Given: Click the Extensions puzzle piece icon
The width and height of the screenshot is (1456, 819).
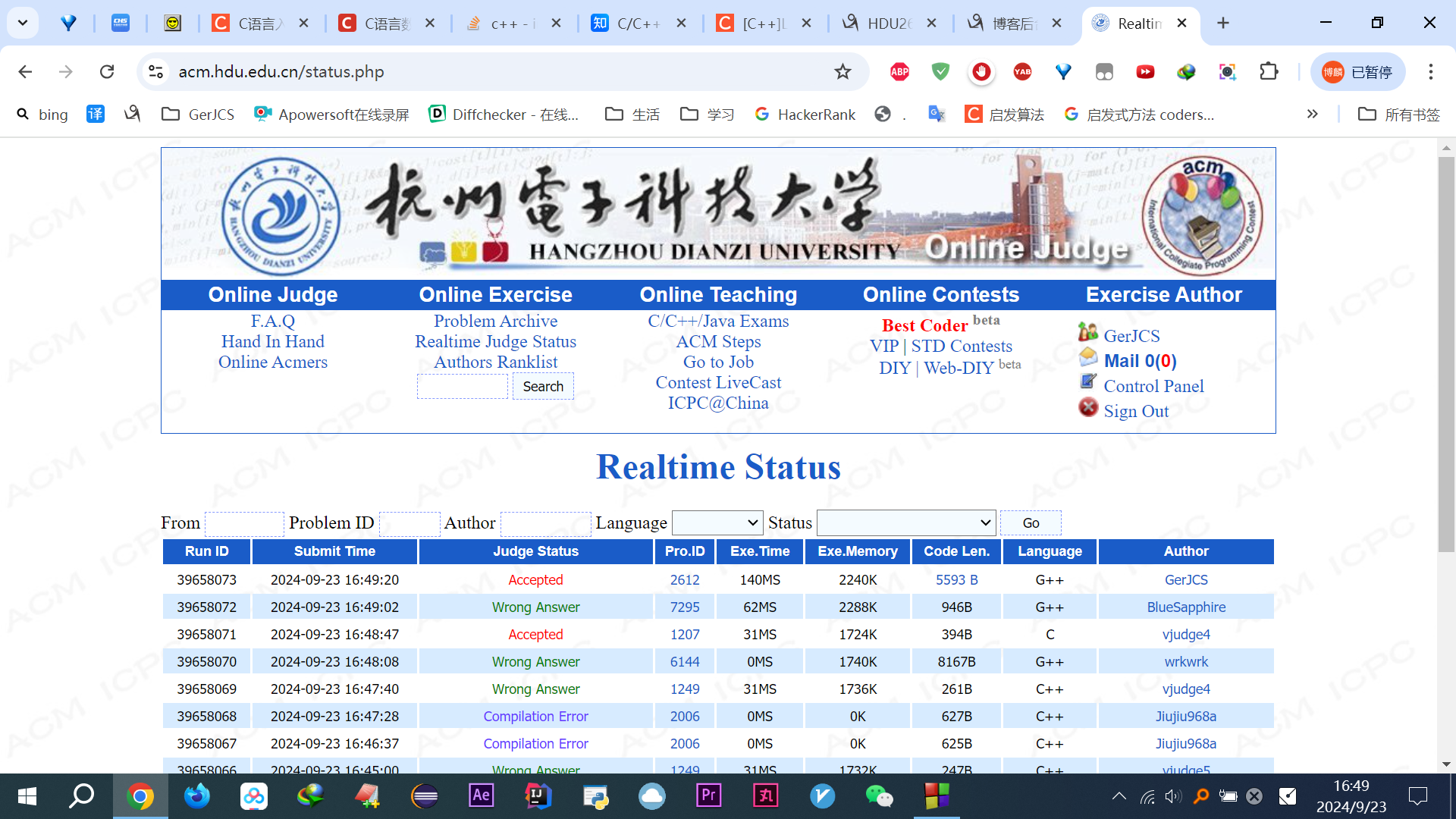Looking at the screenshot, I should (1269, 72).
